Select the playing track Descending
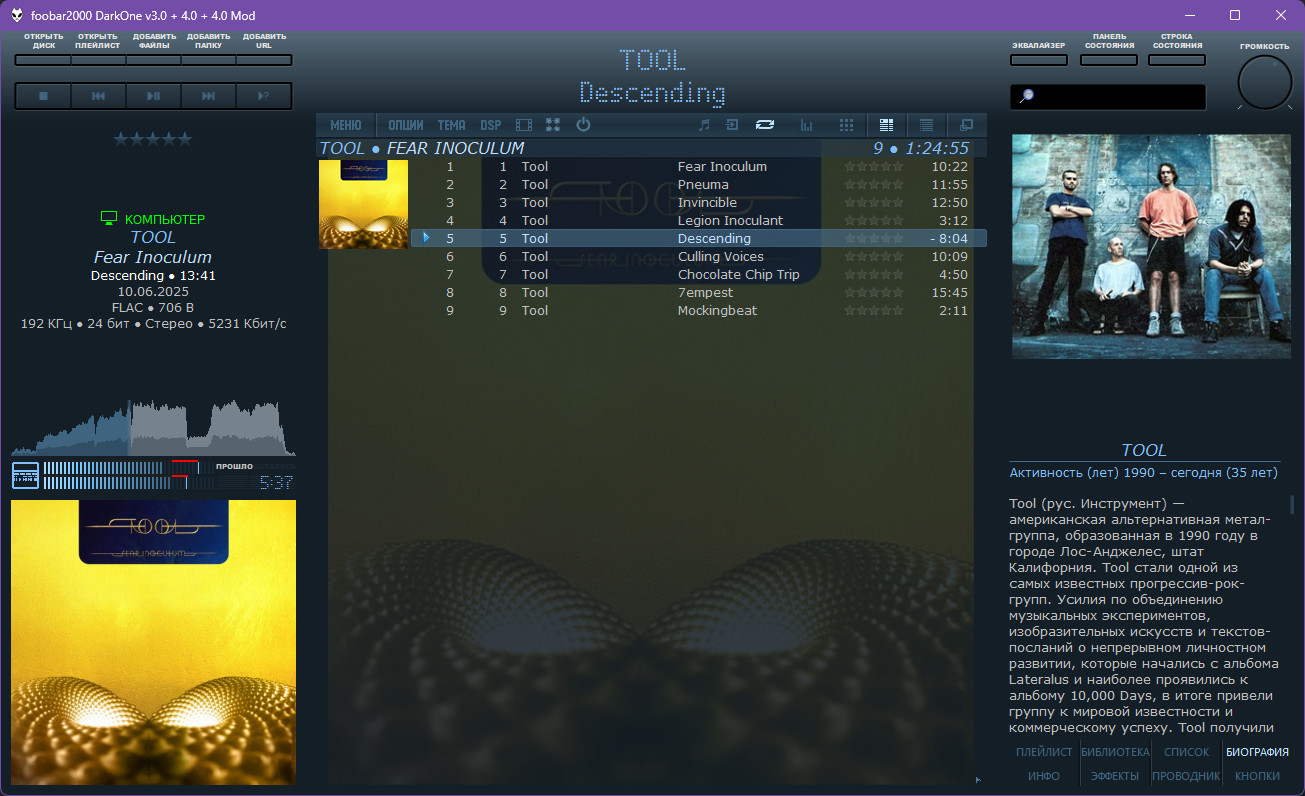Image resolution: width=1305 pixels, height=796 pixels. click(699, 238)
